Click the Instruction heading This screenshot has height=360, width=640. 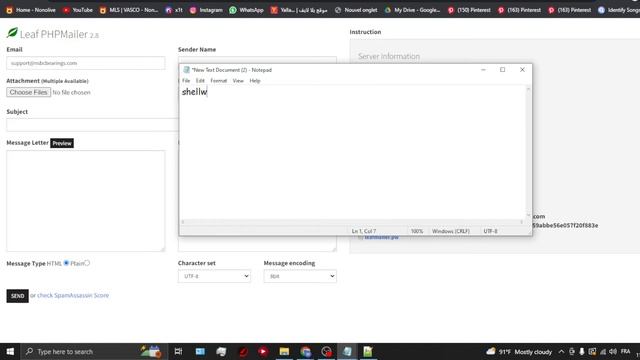365,32
